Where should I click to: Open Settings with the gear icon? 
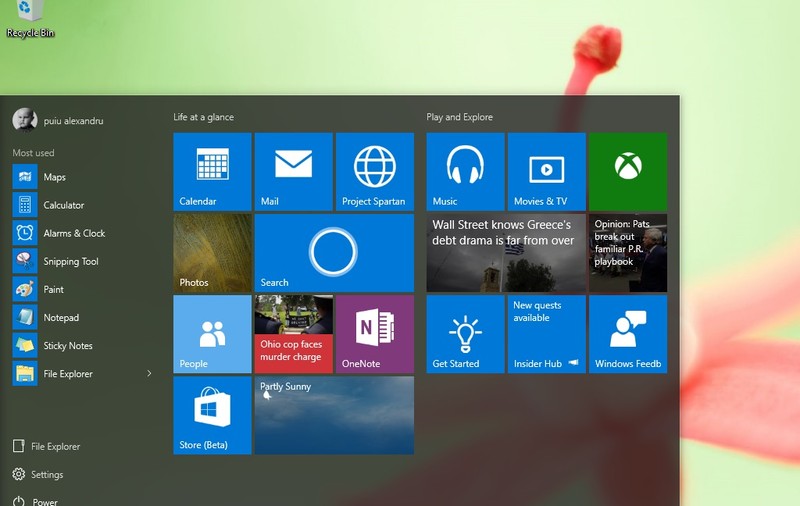point(38,474)
